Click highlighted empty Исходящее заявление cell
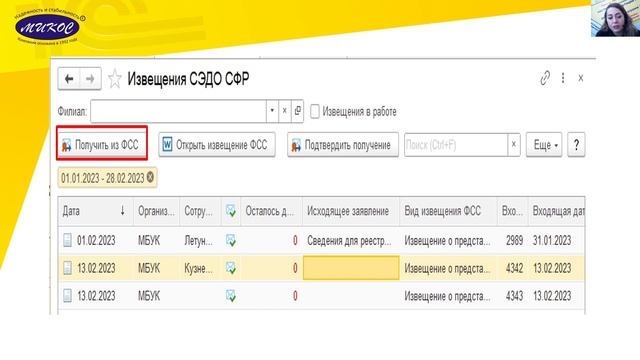640x360 pixels. tap(351, 268)
